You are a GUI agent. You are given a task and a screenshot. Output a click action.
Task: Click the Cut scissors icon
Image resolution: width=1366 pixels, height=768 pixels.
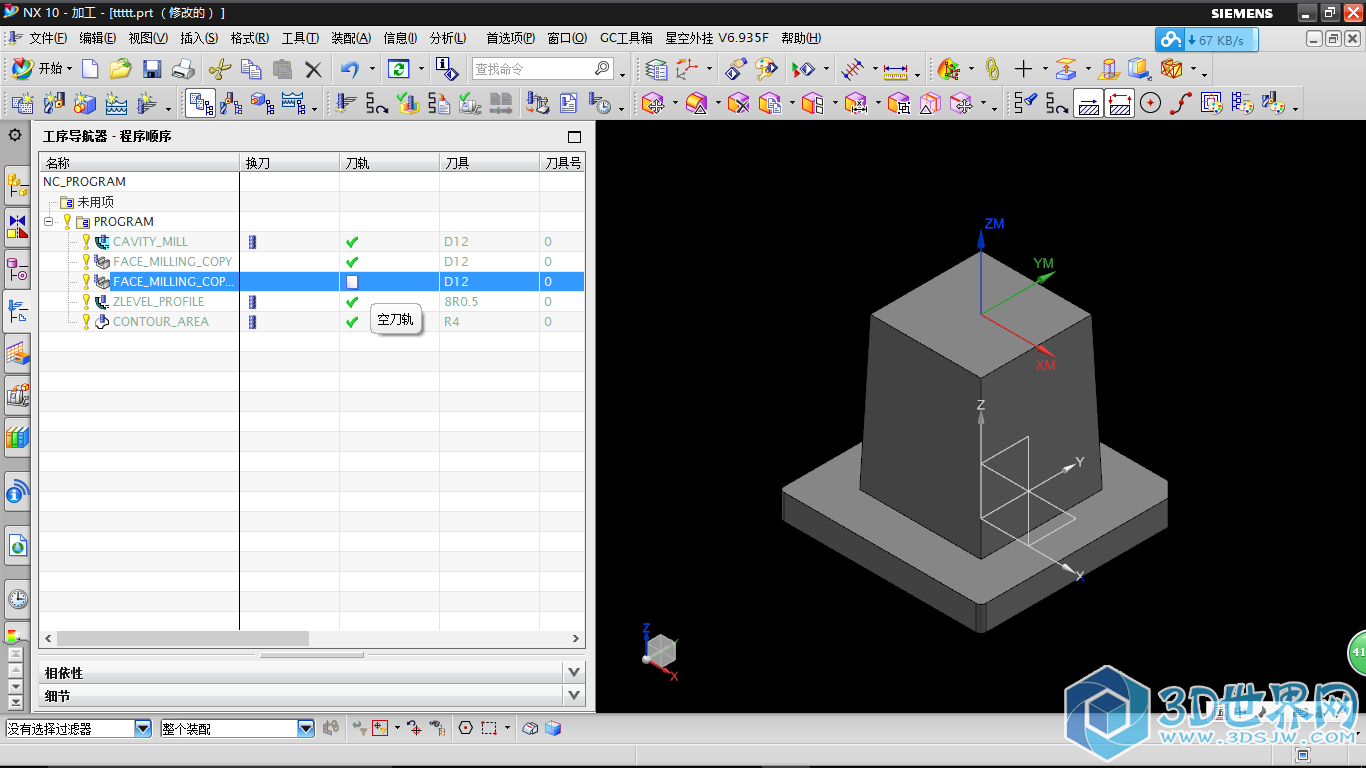point(220,69)
